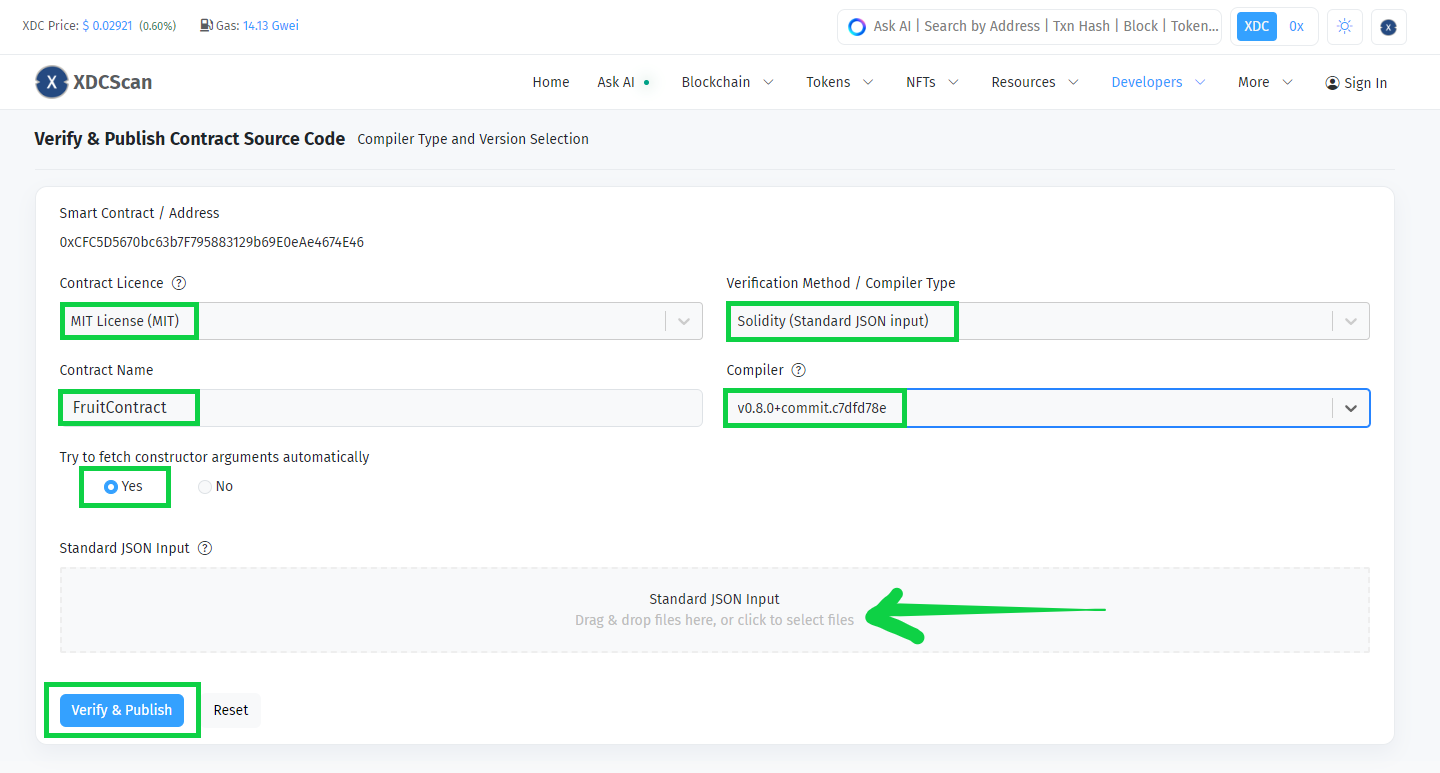Open the Contract Licence dropdown
Screen dimensions: 1440x773
381,321
